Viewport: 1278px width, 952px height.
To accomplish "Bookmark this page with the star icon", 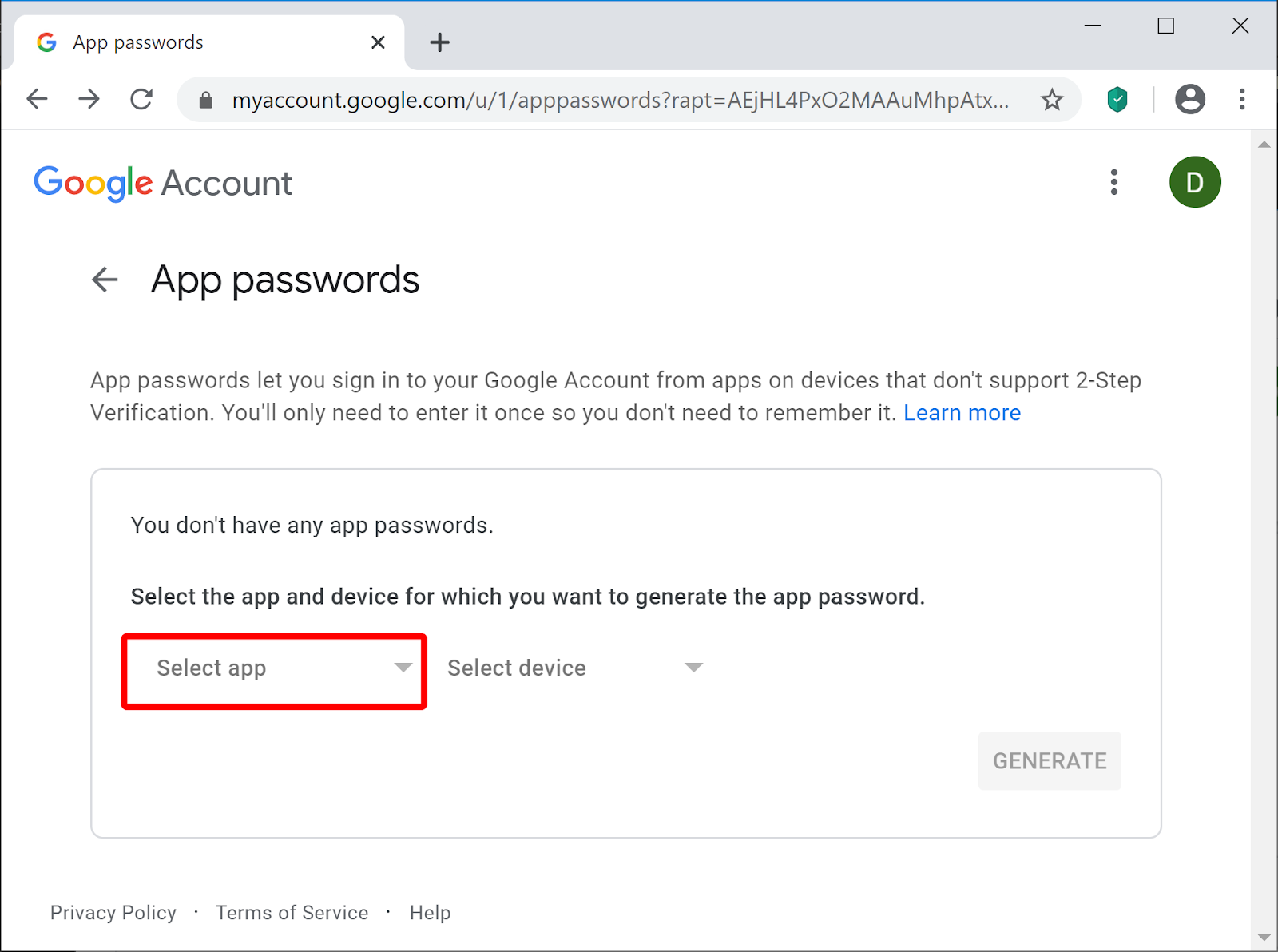I will point(1052,100).
